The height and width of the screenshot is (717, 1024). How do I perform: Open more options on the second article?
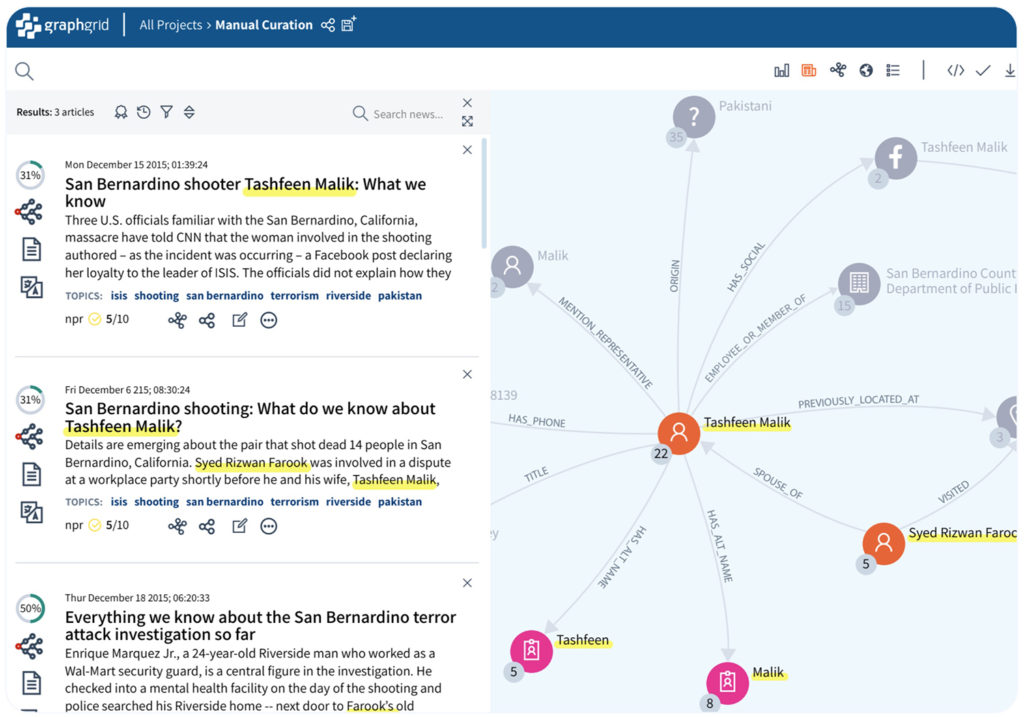click(268, 526)
